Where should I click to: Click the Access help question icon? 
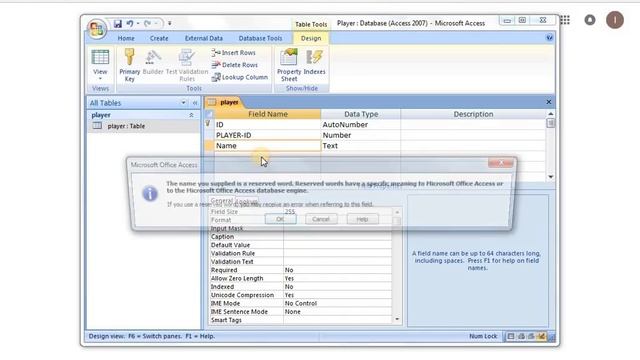(x=549, y=38)
